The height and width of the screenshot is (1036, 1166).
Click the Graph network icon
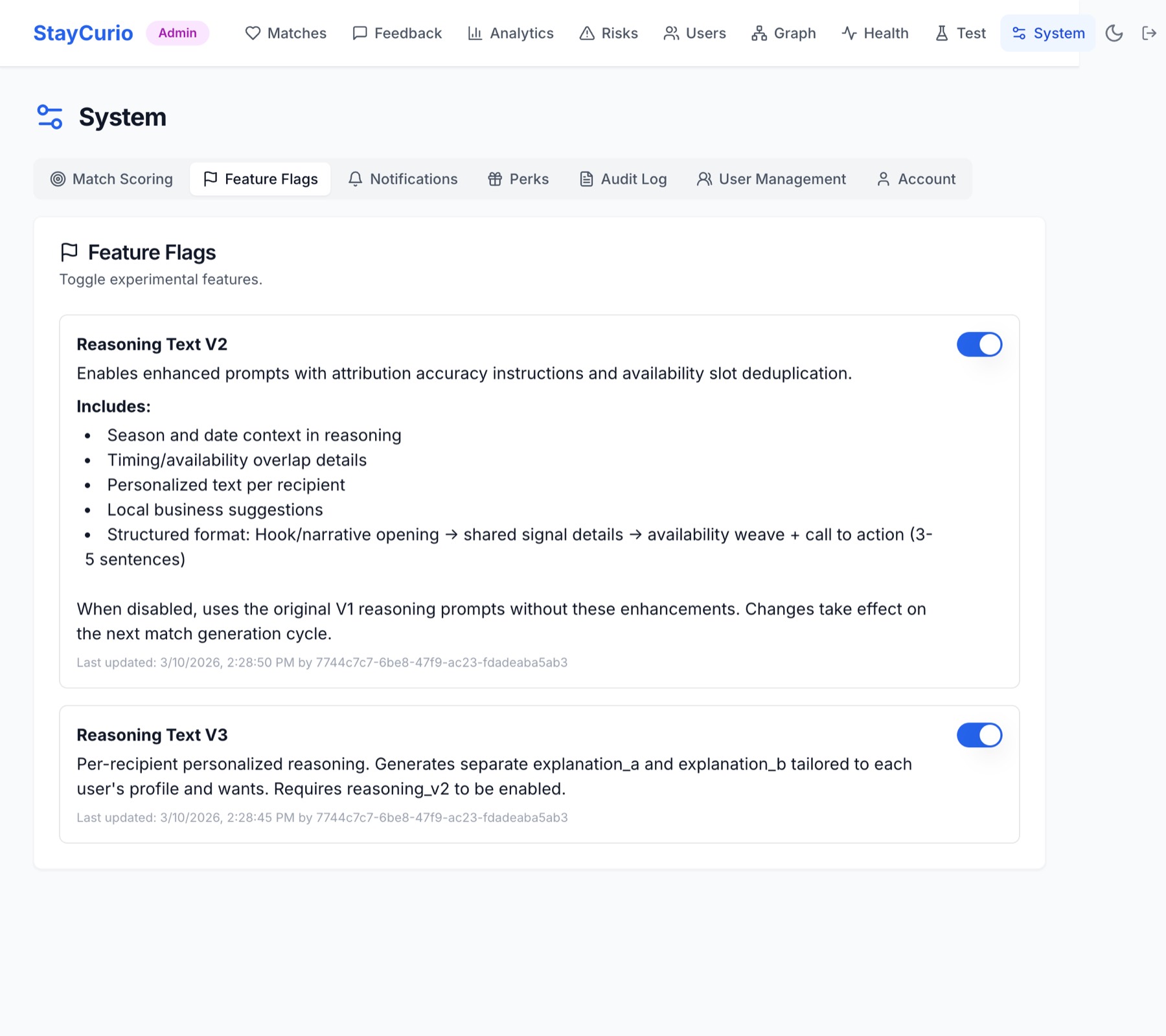point(759,33)
